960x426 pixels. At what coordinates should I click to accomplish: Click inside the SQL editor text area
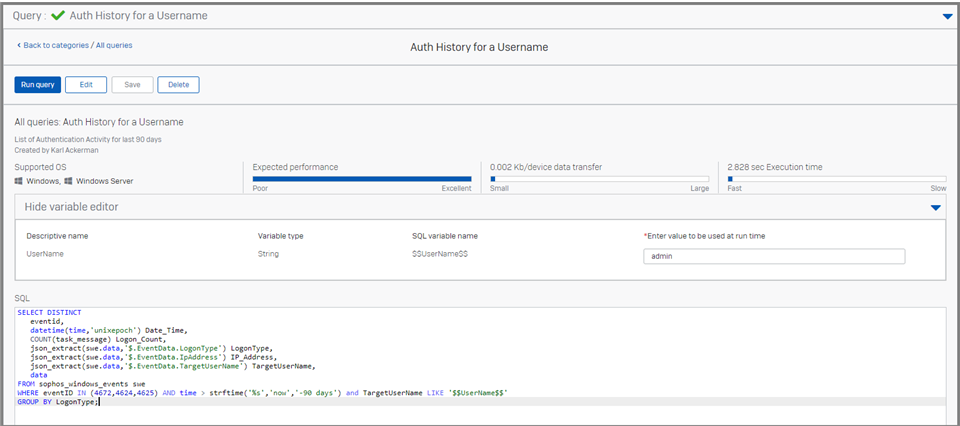[480, 367]
